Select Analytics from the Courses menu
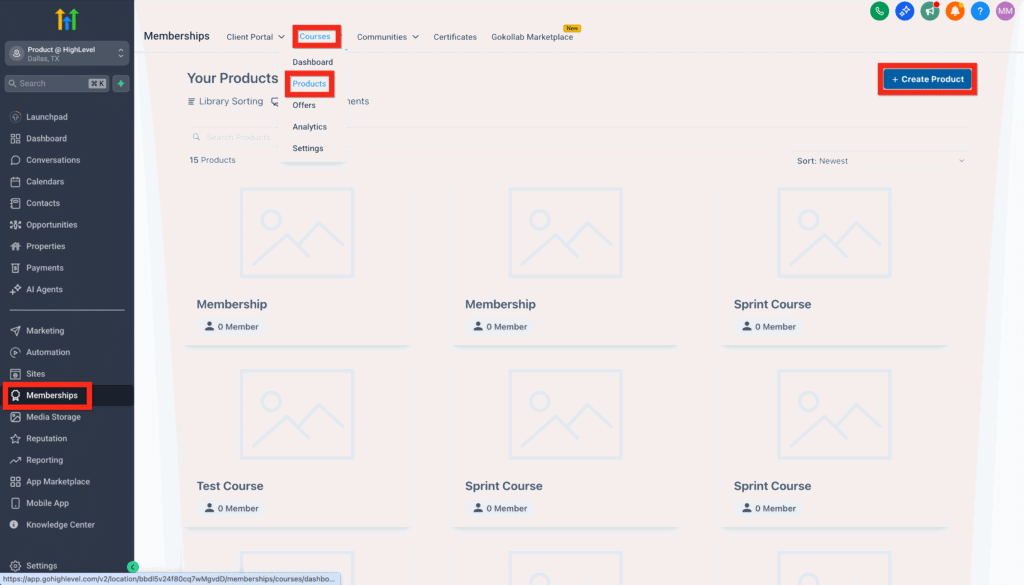Screen dimensions: 1024x585 309,127
